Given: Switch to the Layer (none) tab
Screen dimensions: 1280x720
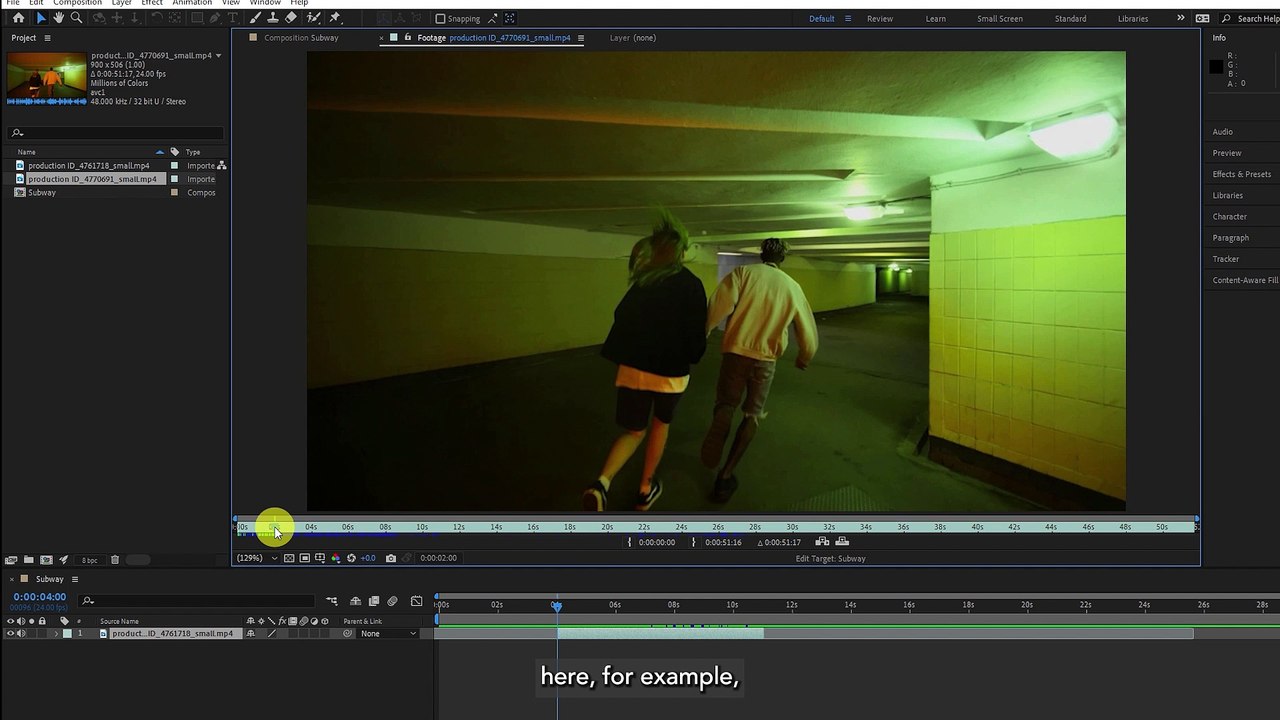Looking at the screenshot, I should pyautogui.click(x=633, y=38).
